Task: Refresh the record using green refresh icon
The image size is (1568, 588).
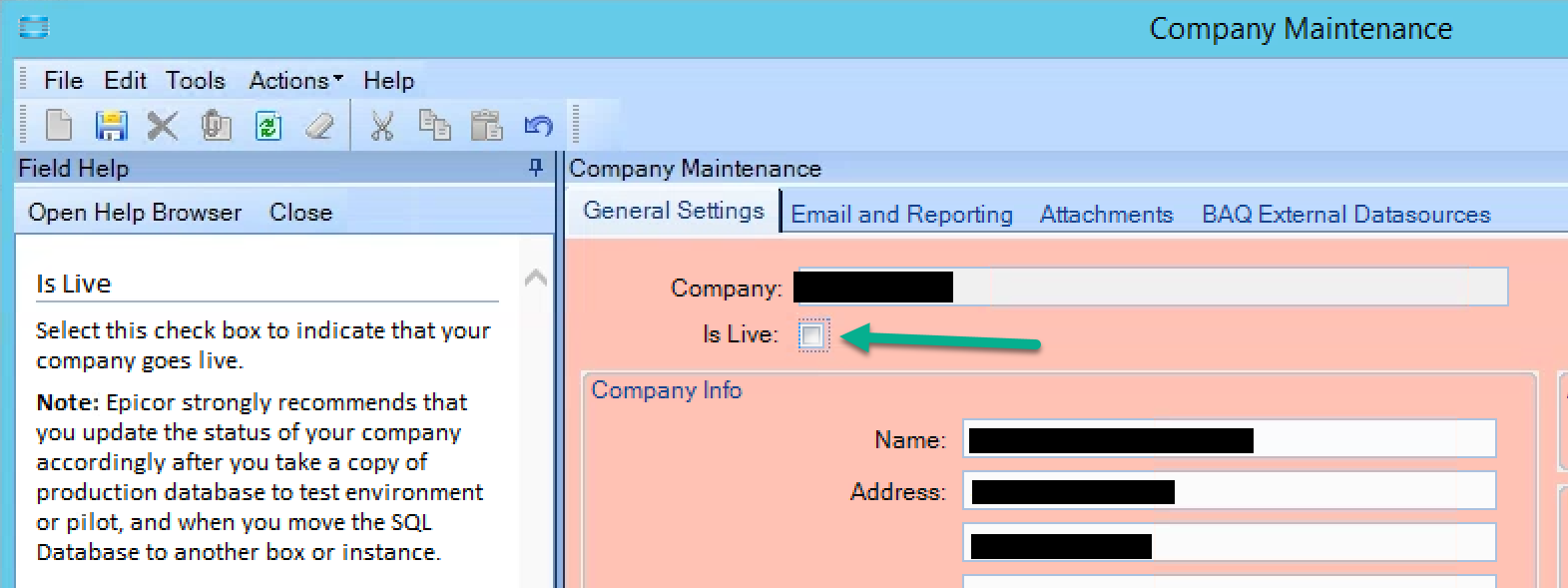Action: click(x=268, y=126)
